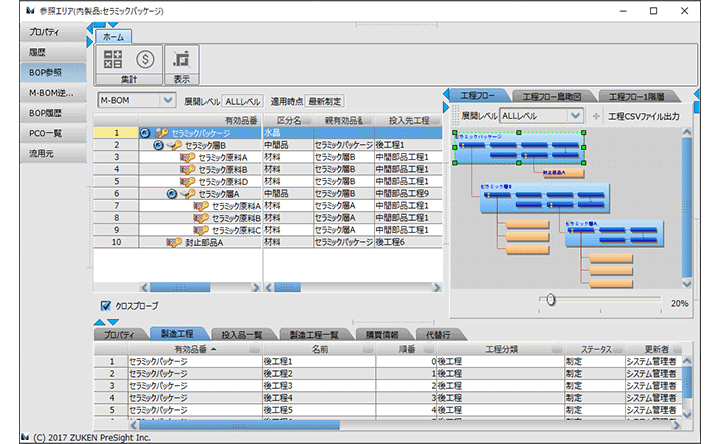720x444 pixels.
Task: Click the plus icon beside 工程CSVファイル出力
Action: tap(597, 116)
